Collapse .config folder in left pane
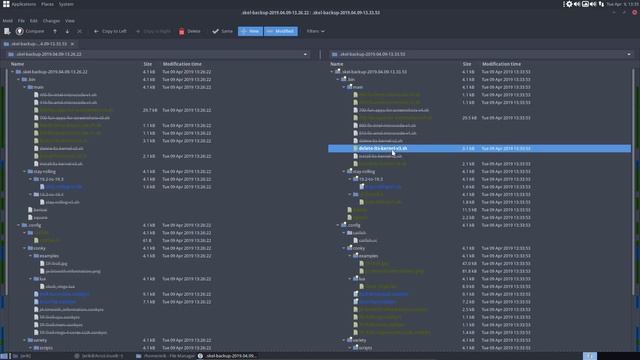Screen dimensions: 640x360 (x=19, y=225)
